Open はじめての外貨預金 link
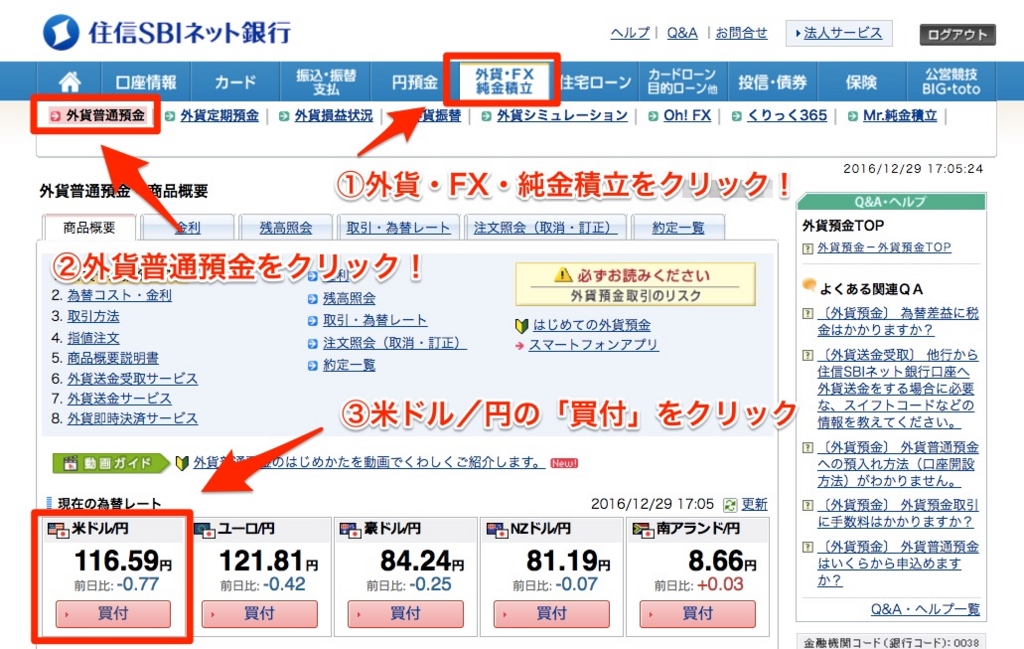The image size is (1024, 649). [x=592, y=325]
